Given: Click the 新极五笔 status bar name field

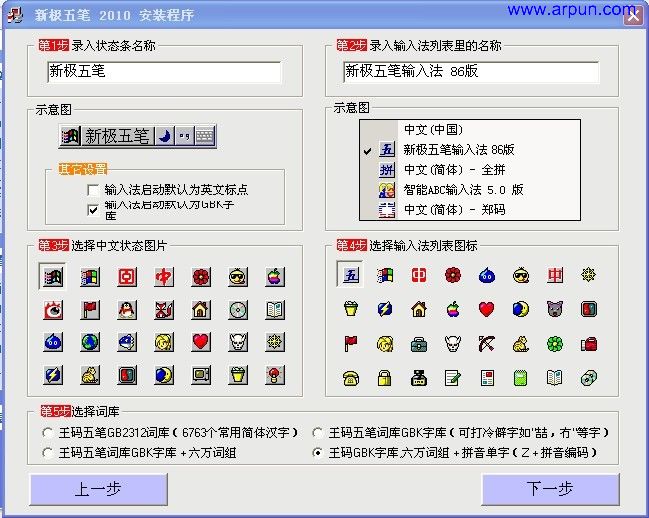Looking at the screenshot, I should 164,72.
